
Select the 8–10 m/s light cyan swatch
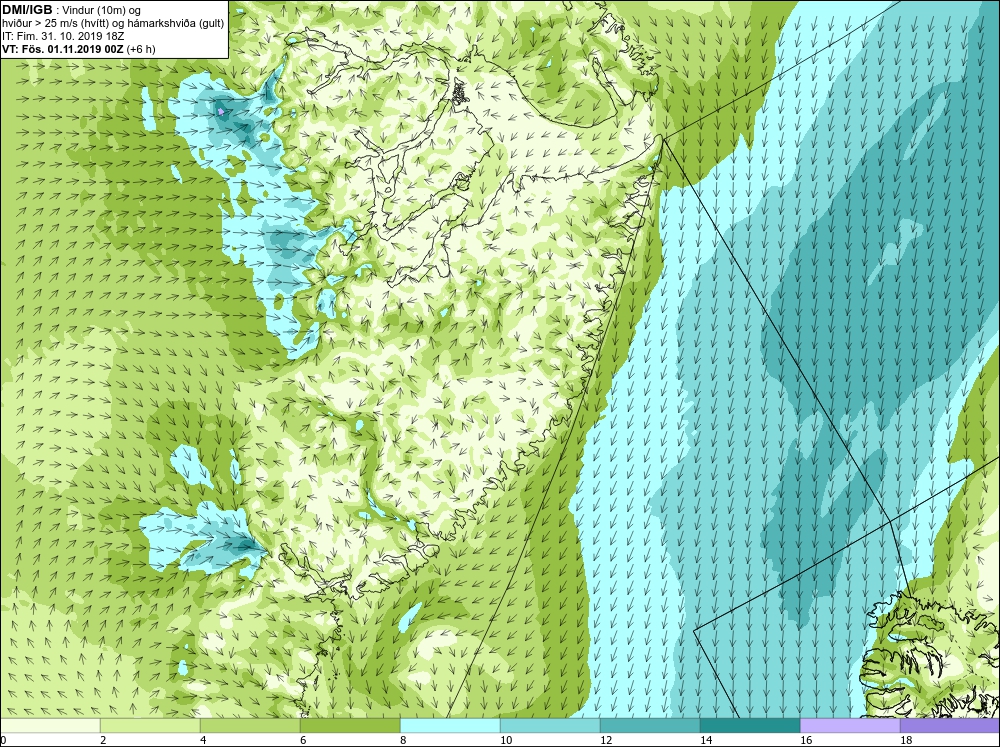click(450, 725)
